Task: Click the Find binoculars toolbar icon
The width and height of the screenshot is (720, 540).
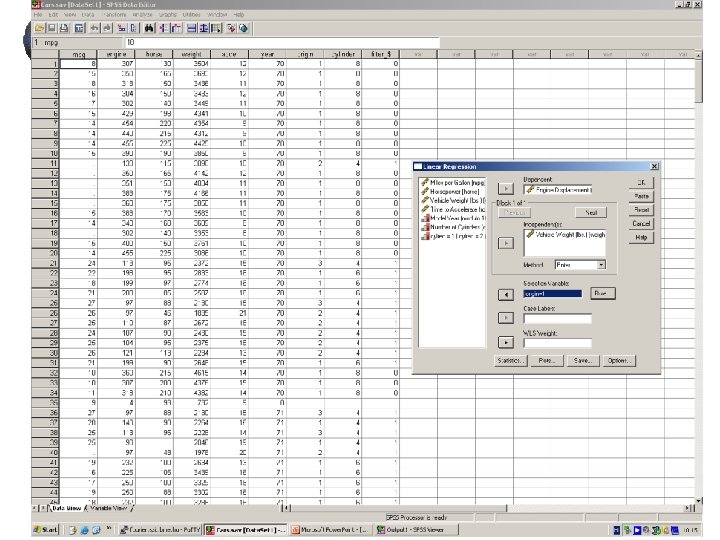Action: pos(149,28)
